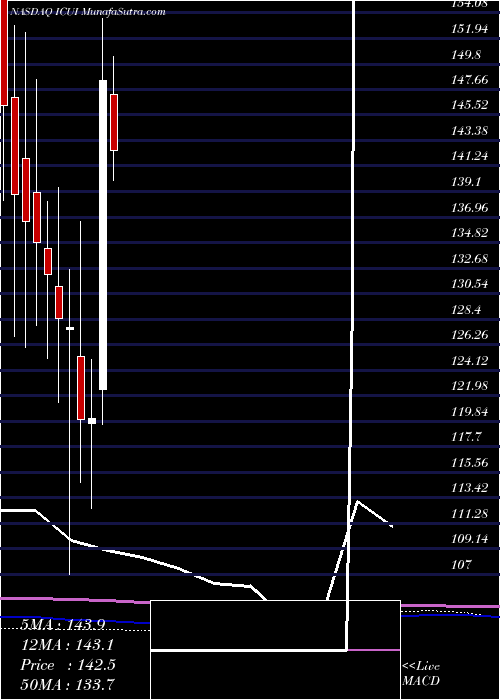Click the Price : 142.5 label

tap(68, 665)
